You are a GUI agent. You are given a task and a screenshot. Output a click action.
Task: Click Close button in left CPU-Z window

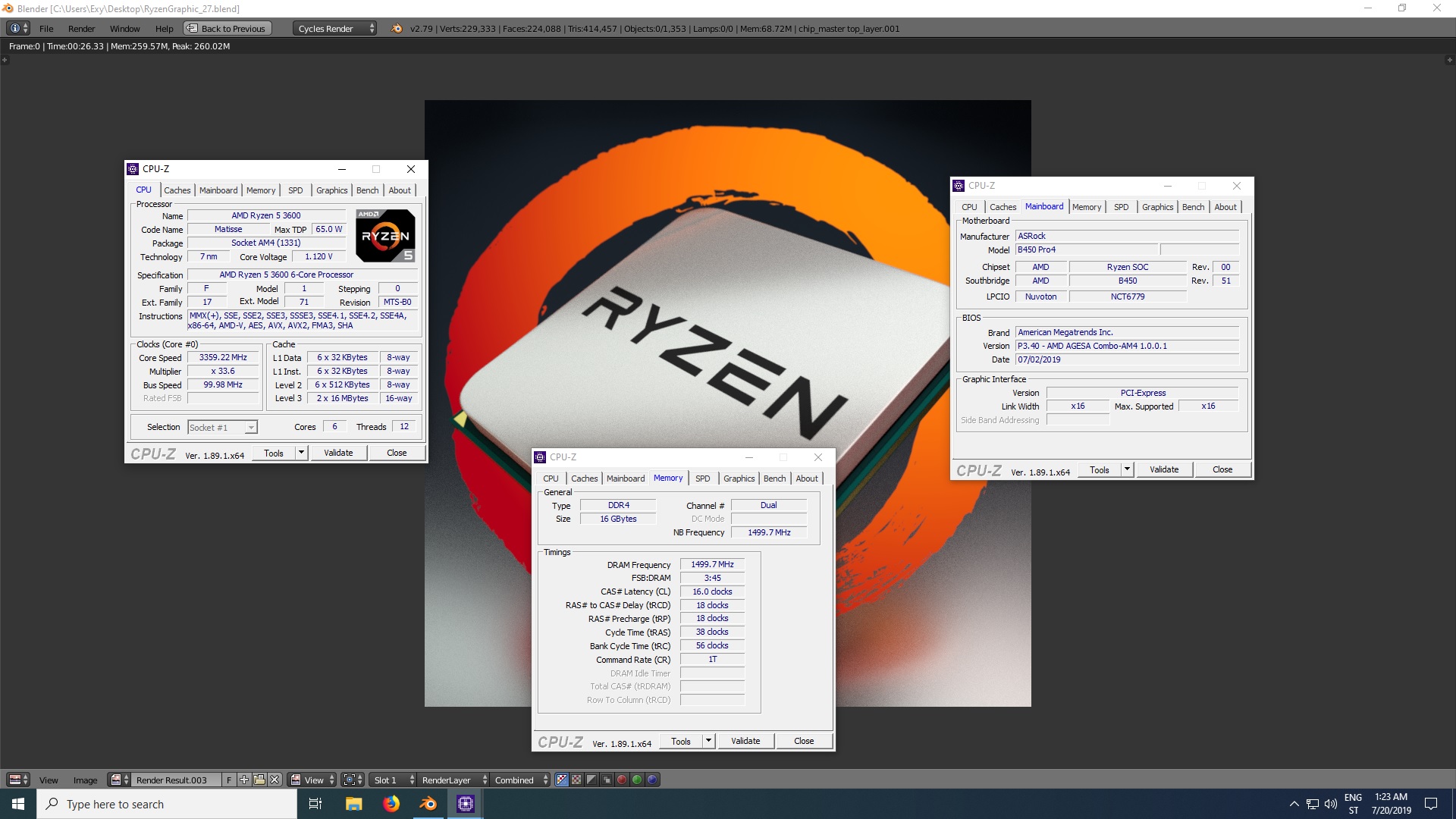[397, 453]
